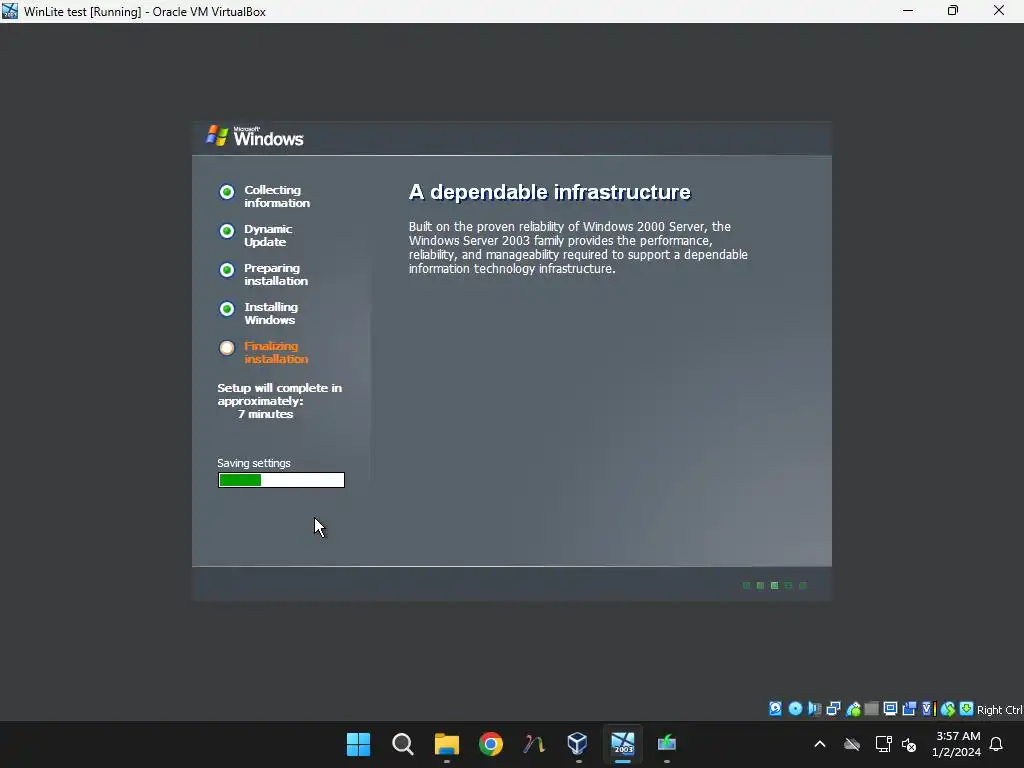The width and height of the screenshot is (1024, 768).
Task: Click the Collecting information step indicator
Action: coord(227,192)
